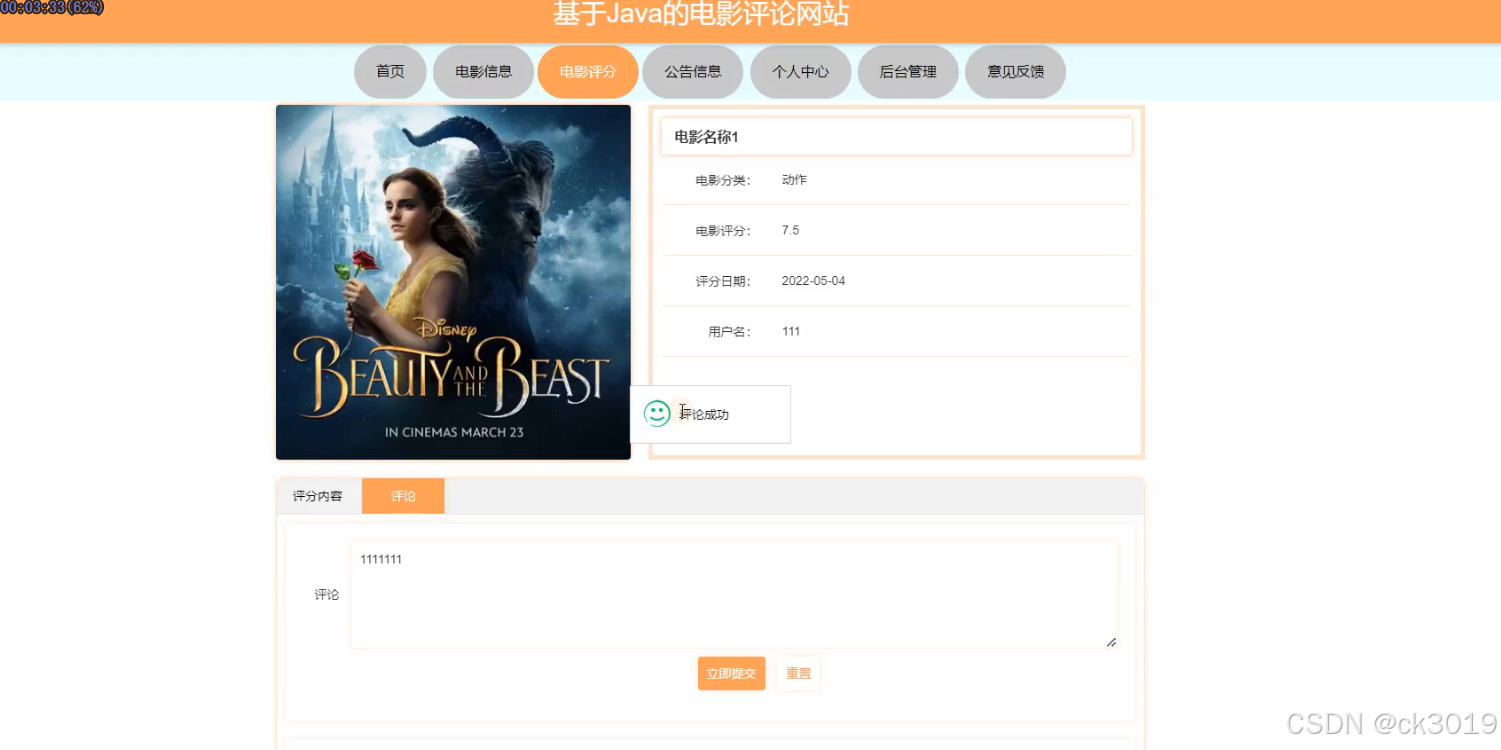Select the 评论 tab

point(403,496)
